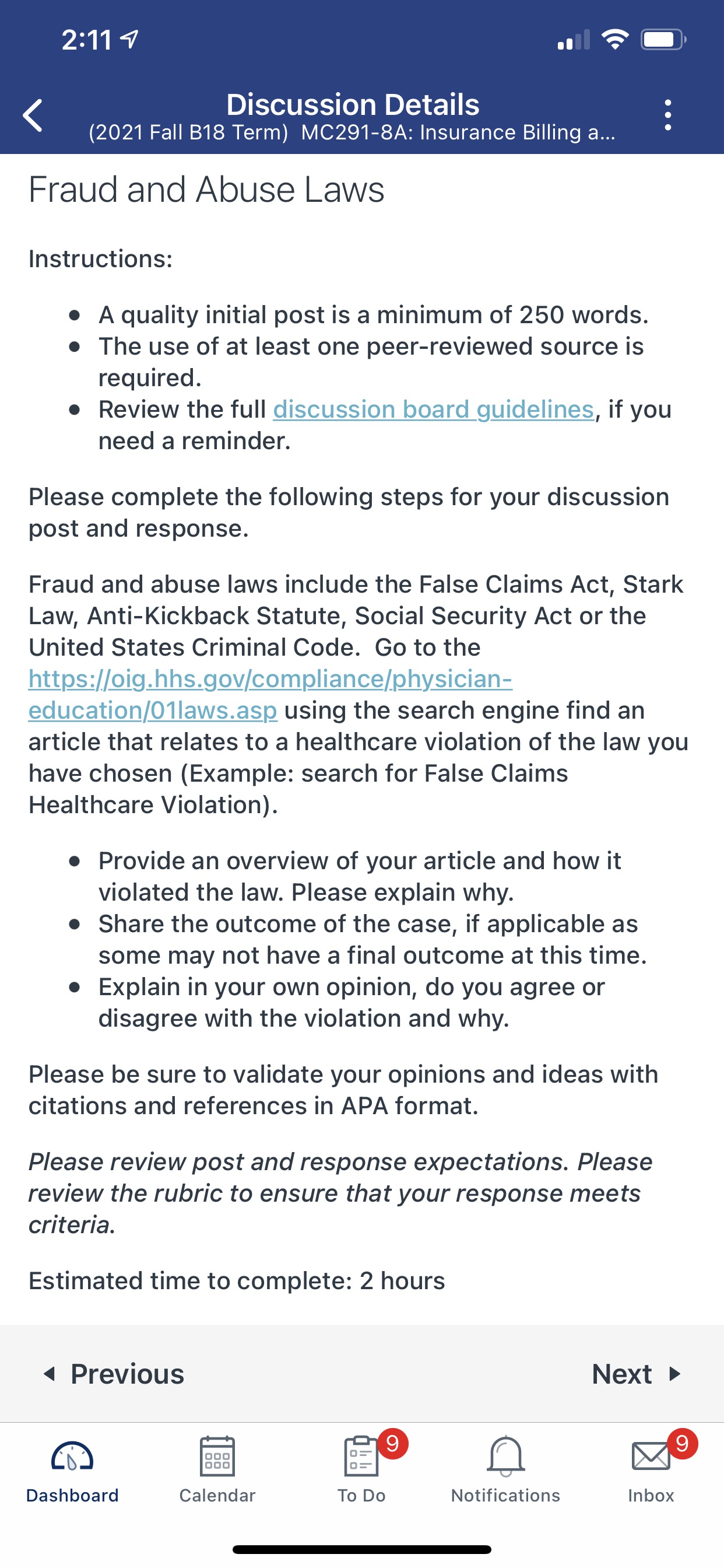Switch to the Notifications tab label

(505, 1496)
